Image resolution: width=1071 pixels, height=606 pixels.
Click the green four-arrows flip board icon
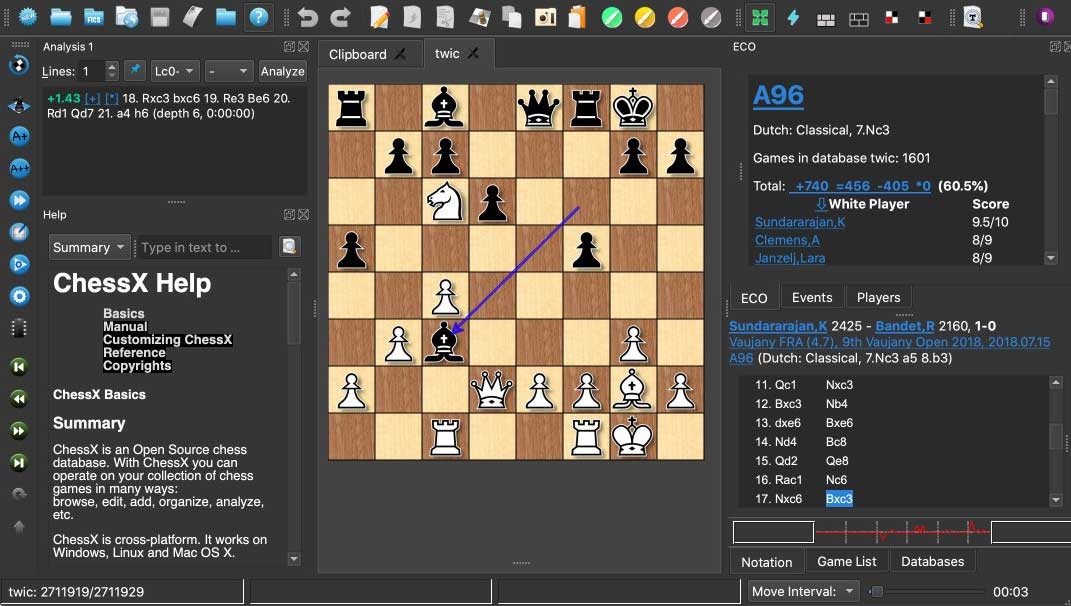(760, 17)
